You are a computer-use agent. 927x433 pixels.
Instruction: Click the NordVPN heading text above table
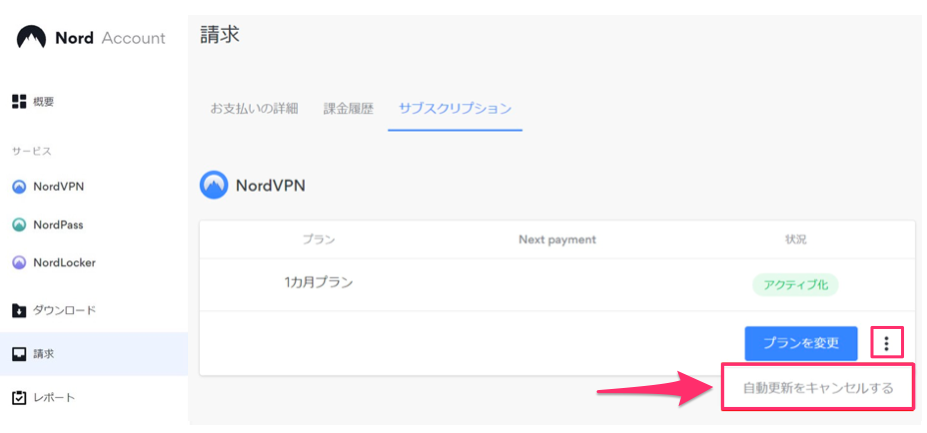tap(271, 185)
